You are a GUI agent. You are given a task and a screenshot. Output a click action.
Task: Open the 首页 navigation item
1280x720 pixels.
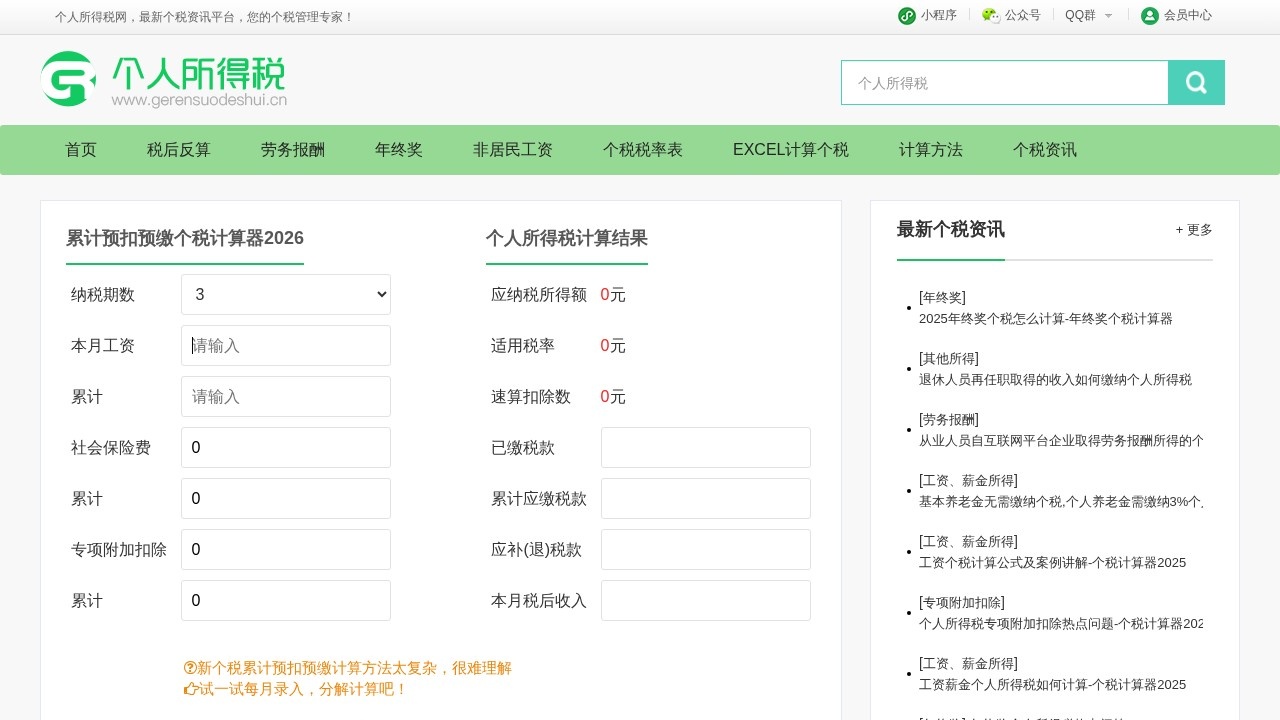point(80,149)
